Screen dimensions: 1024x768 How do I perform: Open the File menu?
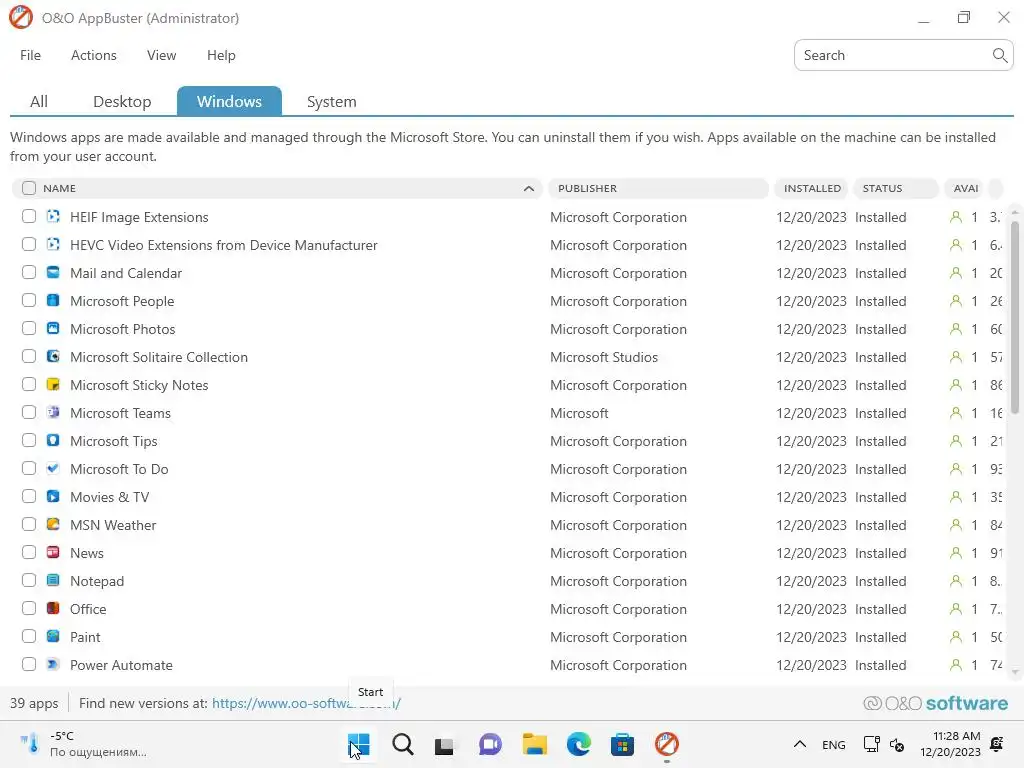click(x=30, y=56)
